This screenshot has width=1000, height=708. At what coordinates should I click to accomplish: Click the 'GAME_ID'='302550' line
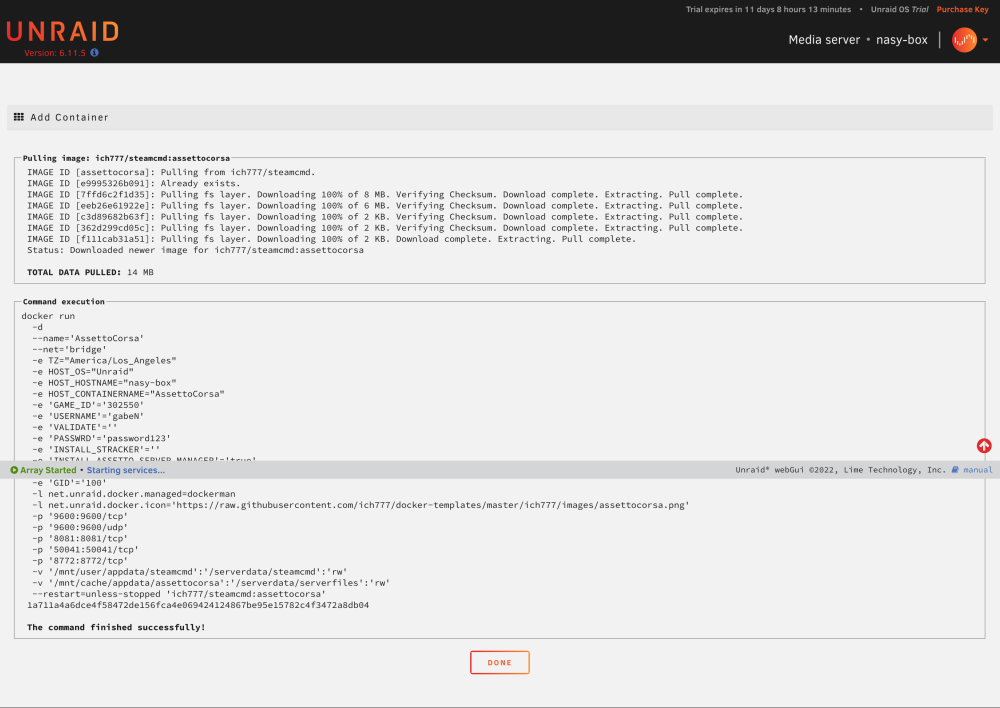tap(88, 406)
